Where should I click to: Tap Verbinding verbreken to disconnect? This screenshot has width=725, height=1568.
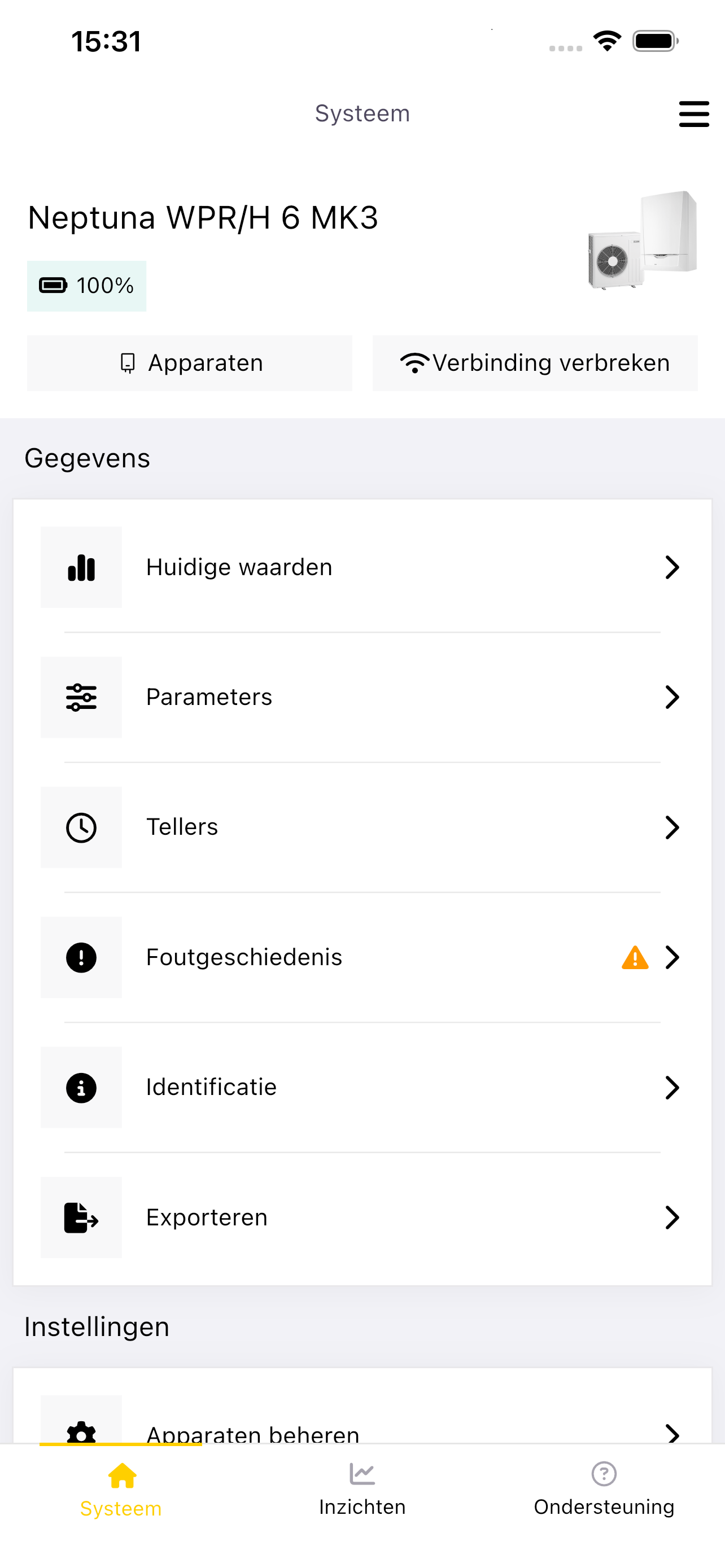coord(535,363)
